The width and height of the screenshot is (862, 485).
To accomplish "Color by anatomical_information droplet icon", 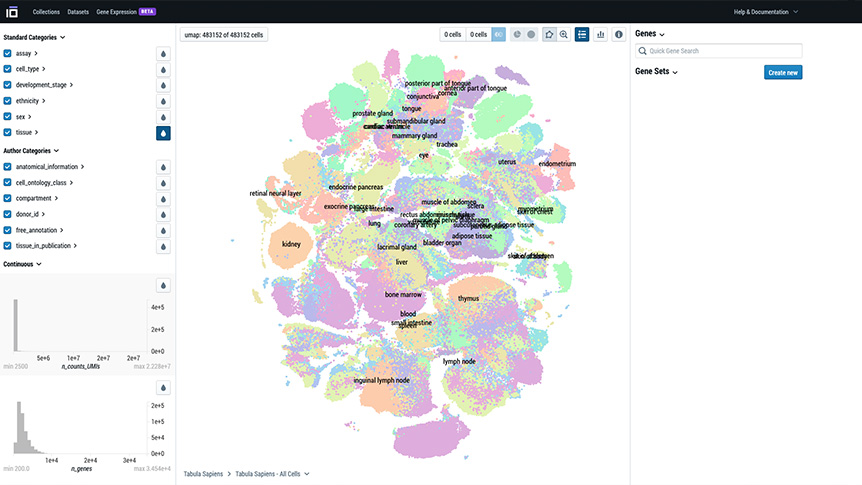I will 163,167.
